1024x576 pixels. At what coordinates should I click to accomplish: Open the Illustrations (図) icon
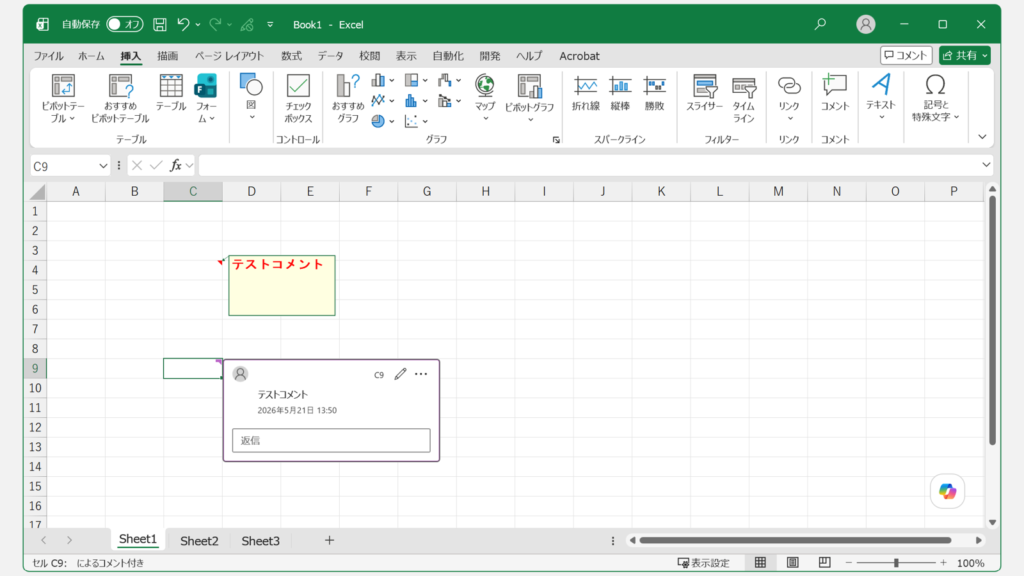click(251, 85)
